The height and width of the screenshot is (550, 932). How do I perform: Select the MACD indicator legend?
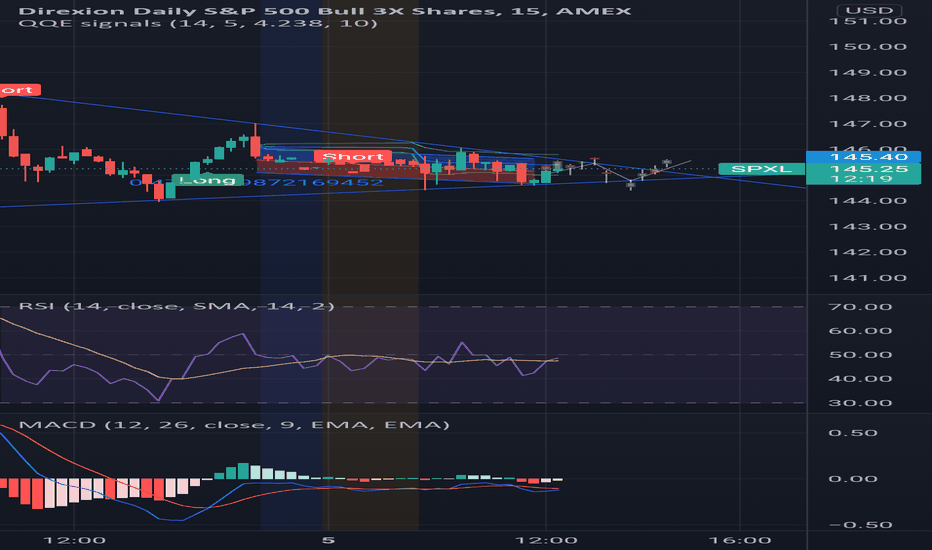[x=234, y=425]
